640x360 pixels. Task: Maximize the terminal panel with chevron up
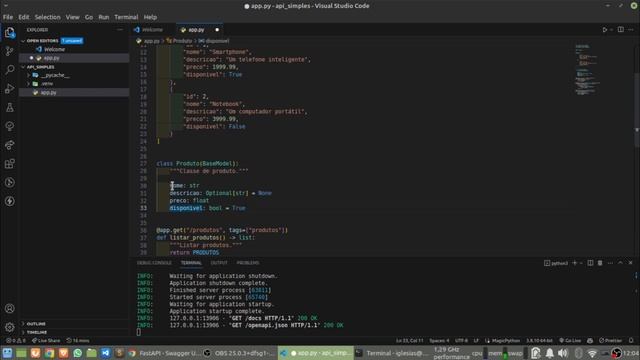[x=620, y=263]
